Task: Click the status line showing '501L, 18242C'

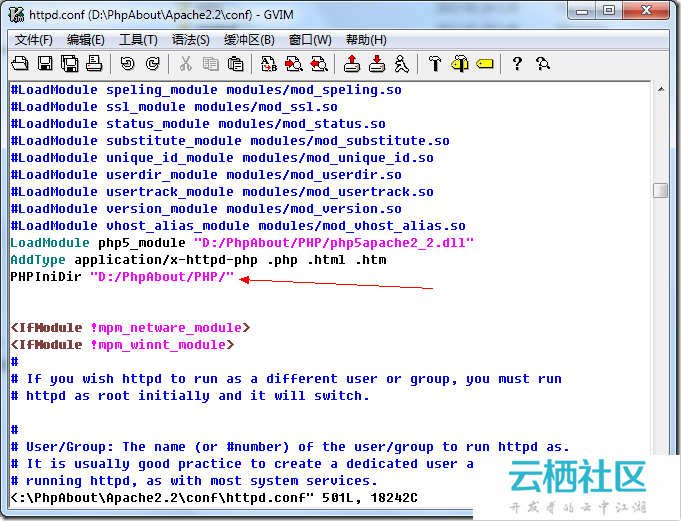Action: coord(214,498)
